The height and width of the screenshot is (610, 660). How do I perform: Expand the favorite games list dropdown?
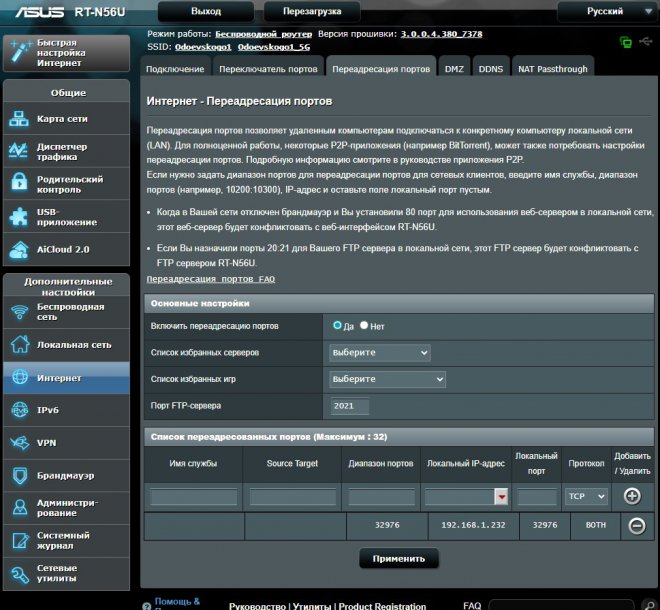387,380
